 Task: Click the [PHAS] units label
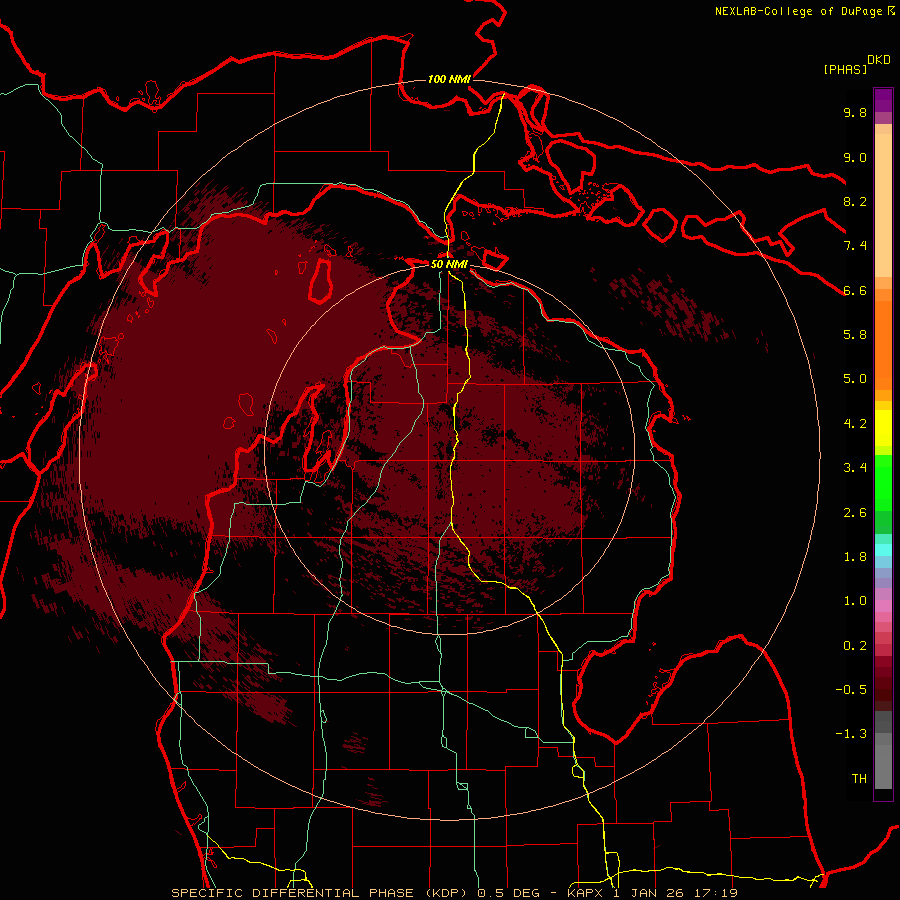(845, 70)
